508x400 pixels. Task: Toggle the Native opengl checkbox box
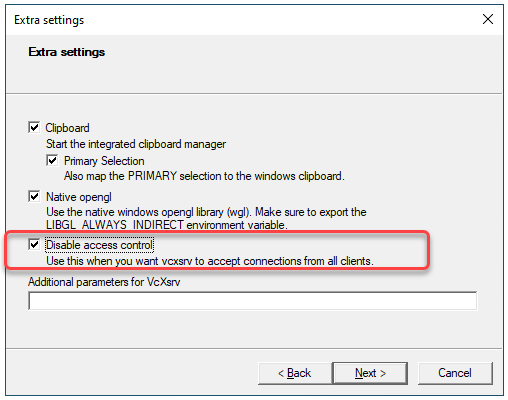point(34,196)
